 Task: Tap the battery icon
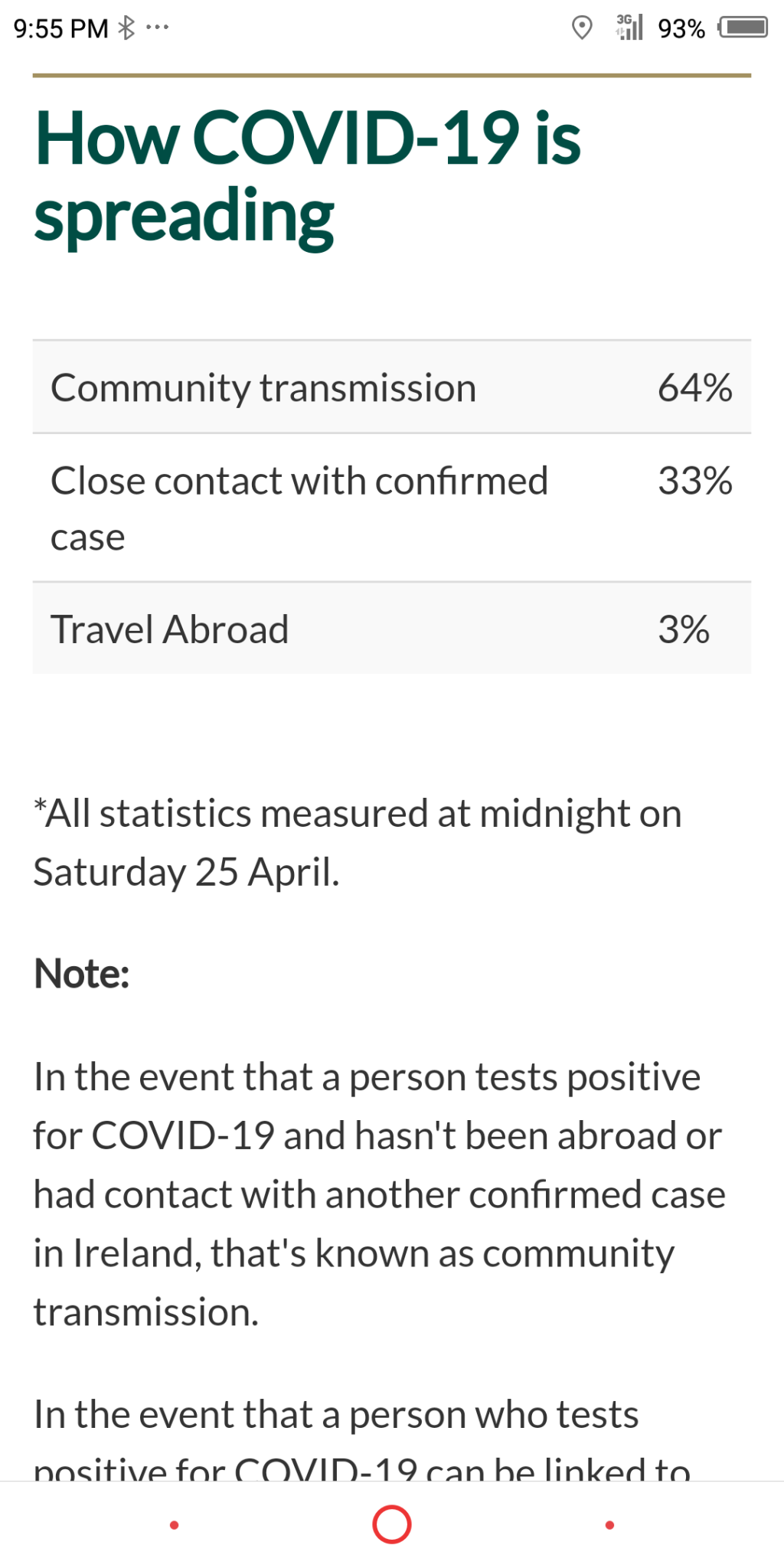point(743,28)
